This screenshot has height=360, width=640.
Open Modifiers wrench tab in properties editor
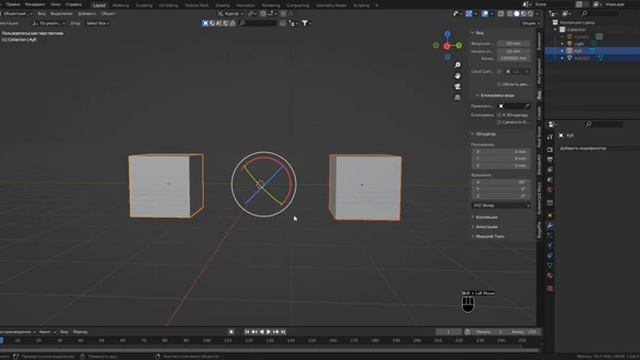[550, 226]
